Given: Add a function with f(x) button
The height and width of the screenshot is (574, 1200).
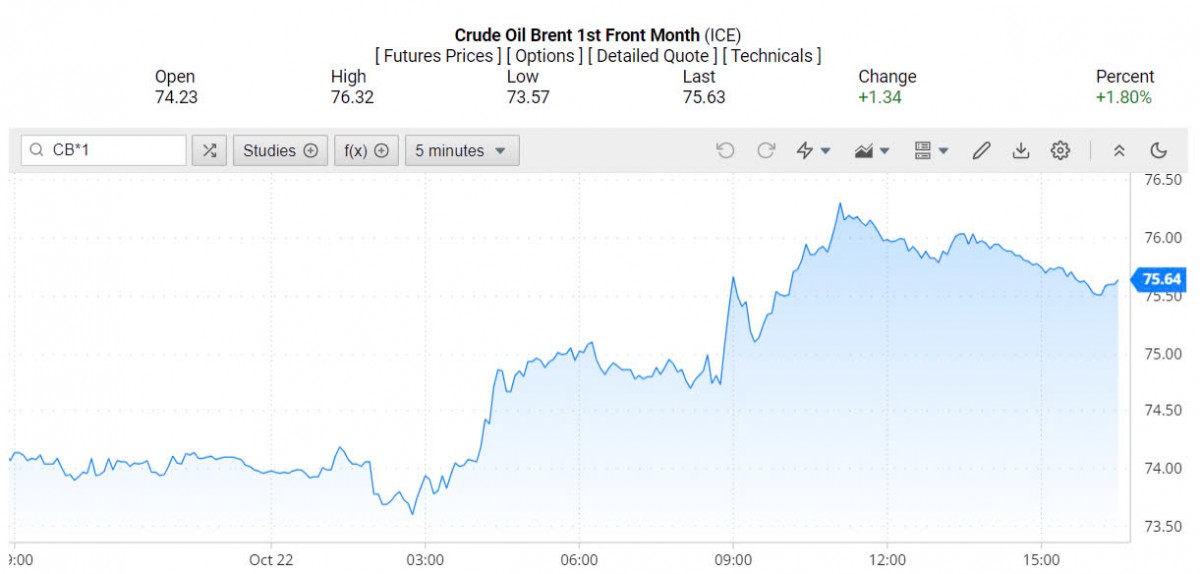Looking at the screenshot, I should tap(366, 151).
